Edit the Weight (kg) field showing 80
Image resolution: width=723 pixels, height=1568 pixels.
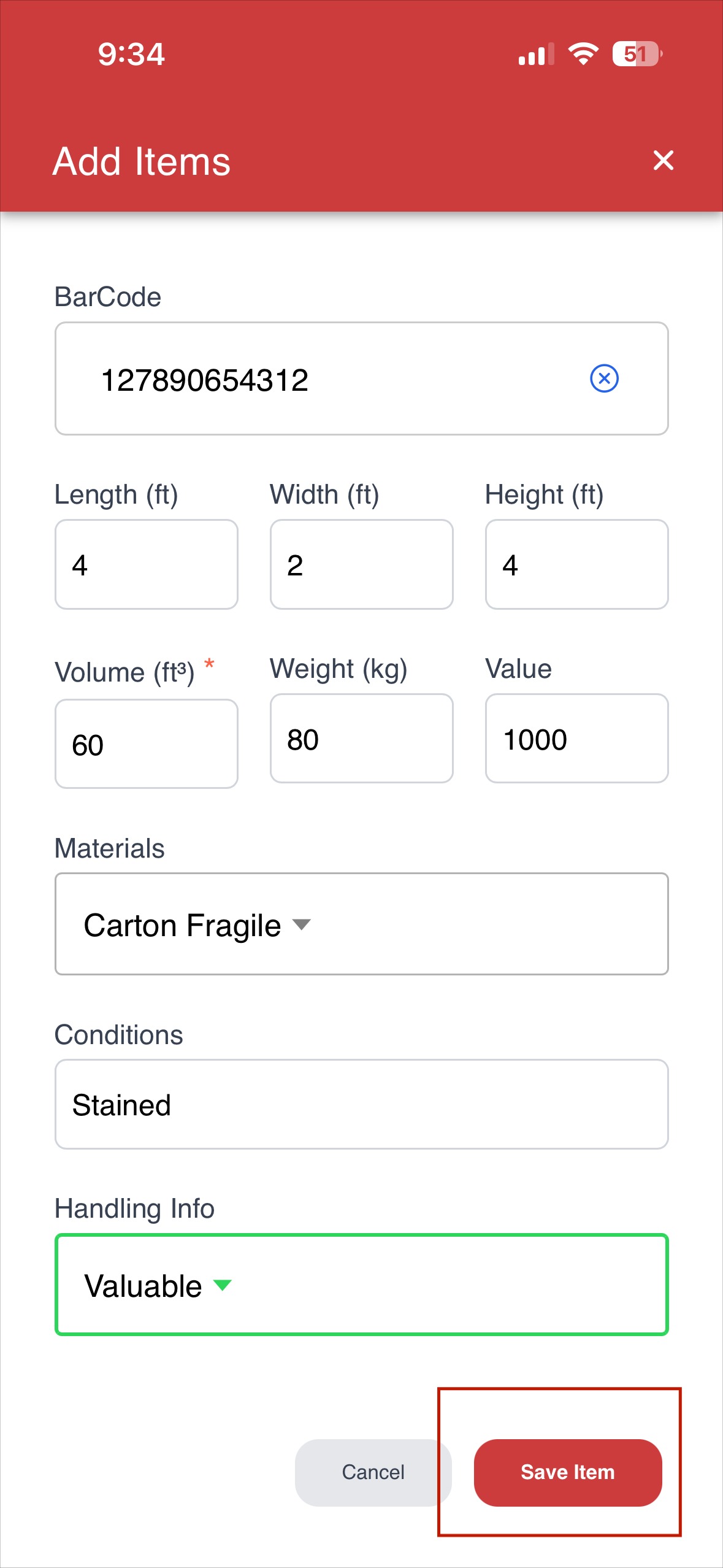point(362,739)
